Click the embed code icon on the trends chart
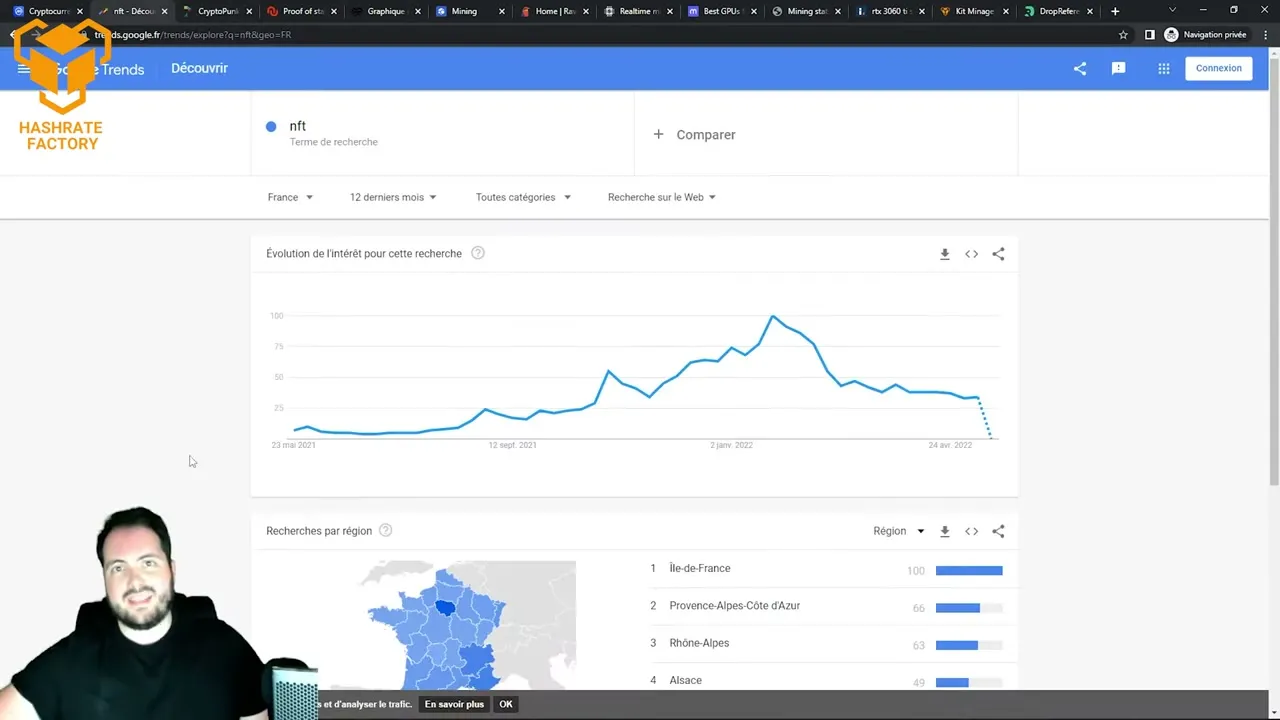Viewport: 1280px width, 720px height. (x=971, y=254)
